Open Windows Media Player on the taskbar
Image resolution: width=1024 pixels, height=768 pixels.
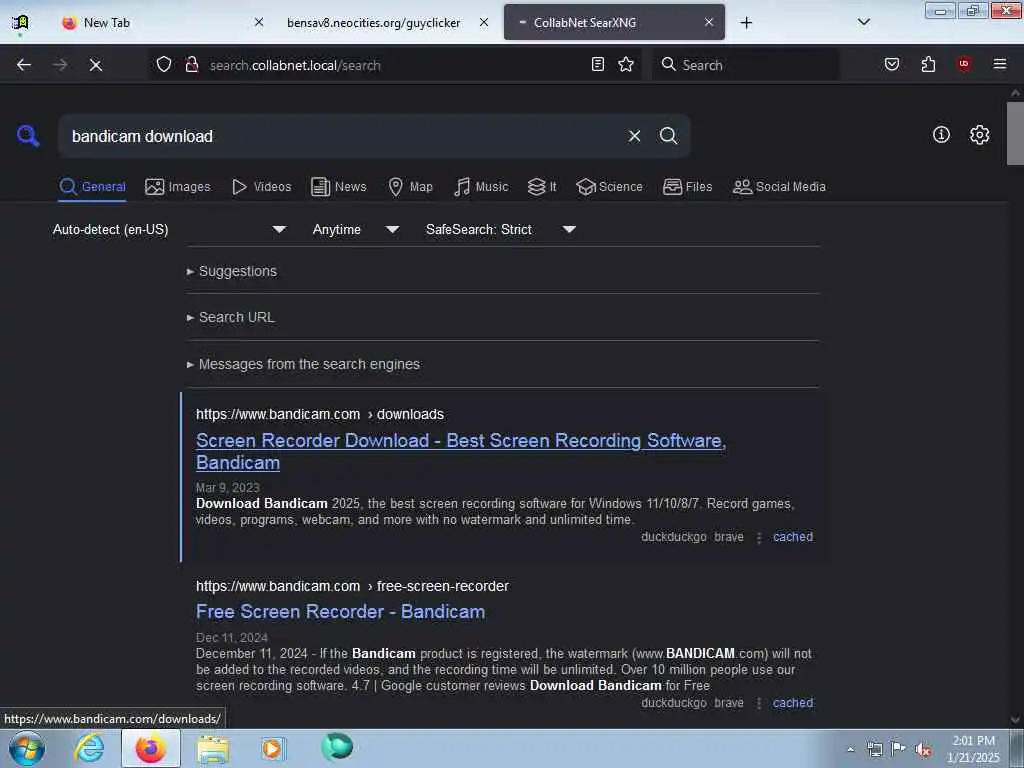coord(272,748)
